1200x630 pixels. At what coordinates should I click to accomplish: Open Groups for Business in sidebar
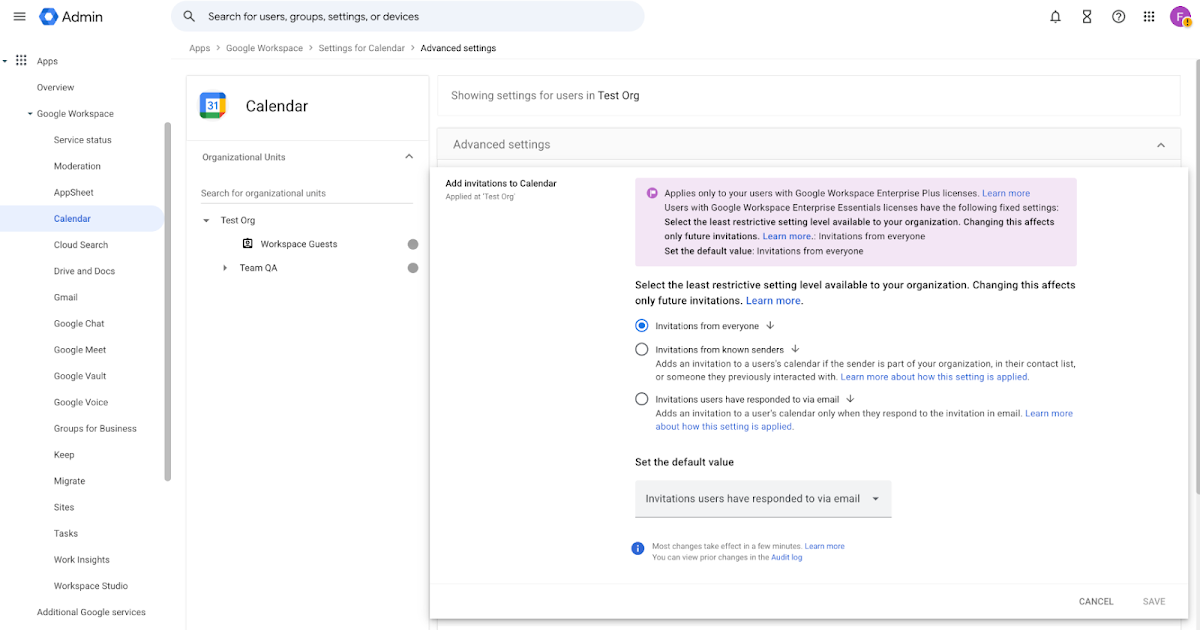click(95, 429)
